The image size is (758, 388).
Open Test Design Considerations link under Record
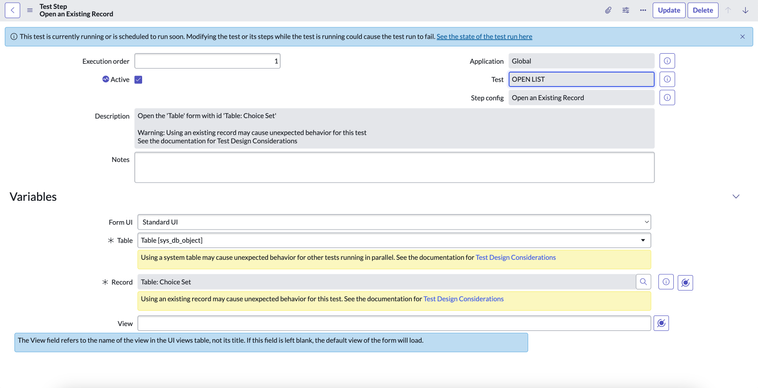464,299
